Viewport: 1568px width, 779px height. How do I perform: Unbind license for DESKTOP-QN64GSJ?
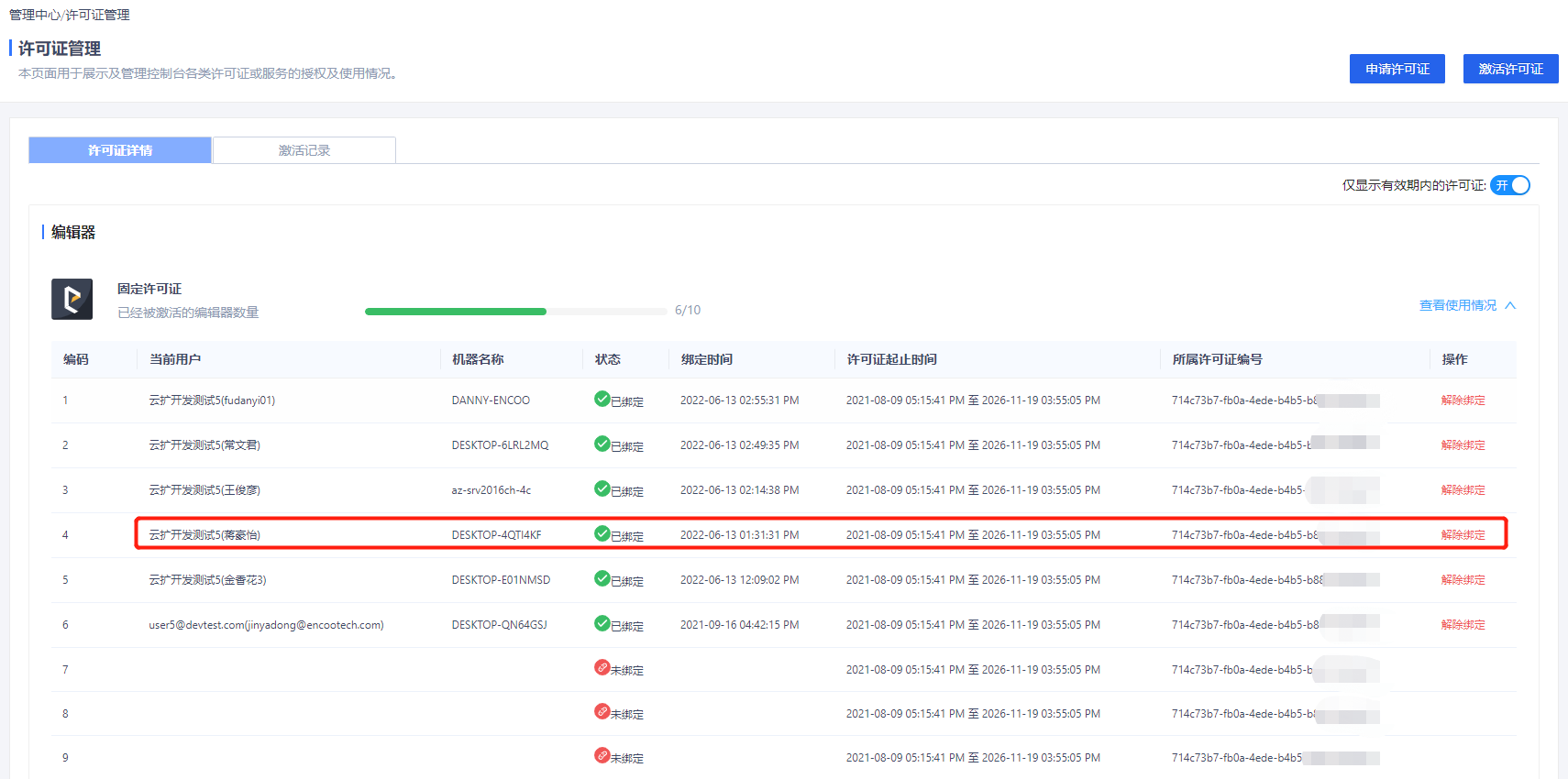1463,625
